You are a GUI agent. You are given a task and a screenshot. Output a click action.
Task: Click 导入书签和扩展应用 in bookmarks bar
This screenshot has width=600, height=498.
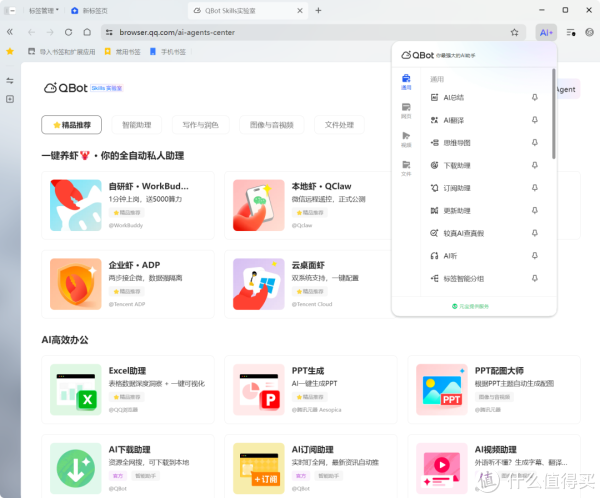(x=62, y=51)
